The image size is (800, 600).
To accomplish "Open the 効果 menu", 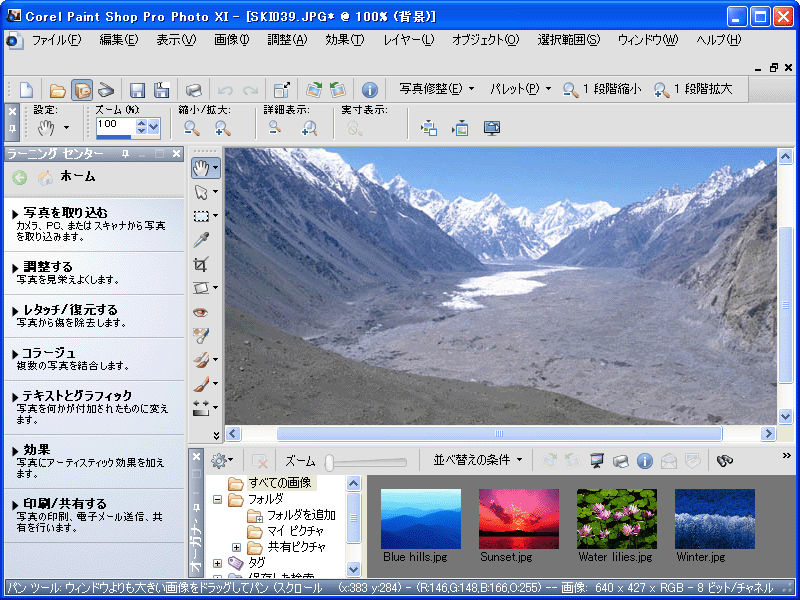I will click(x=344, y=40).
